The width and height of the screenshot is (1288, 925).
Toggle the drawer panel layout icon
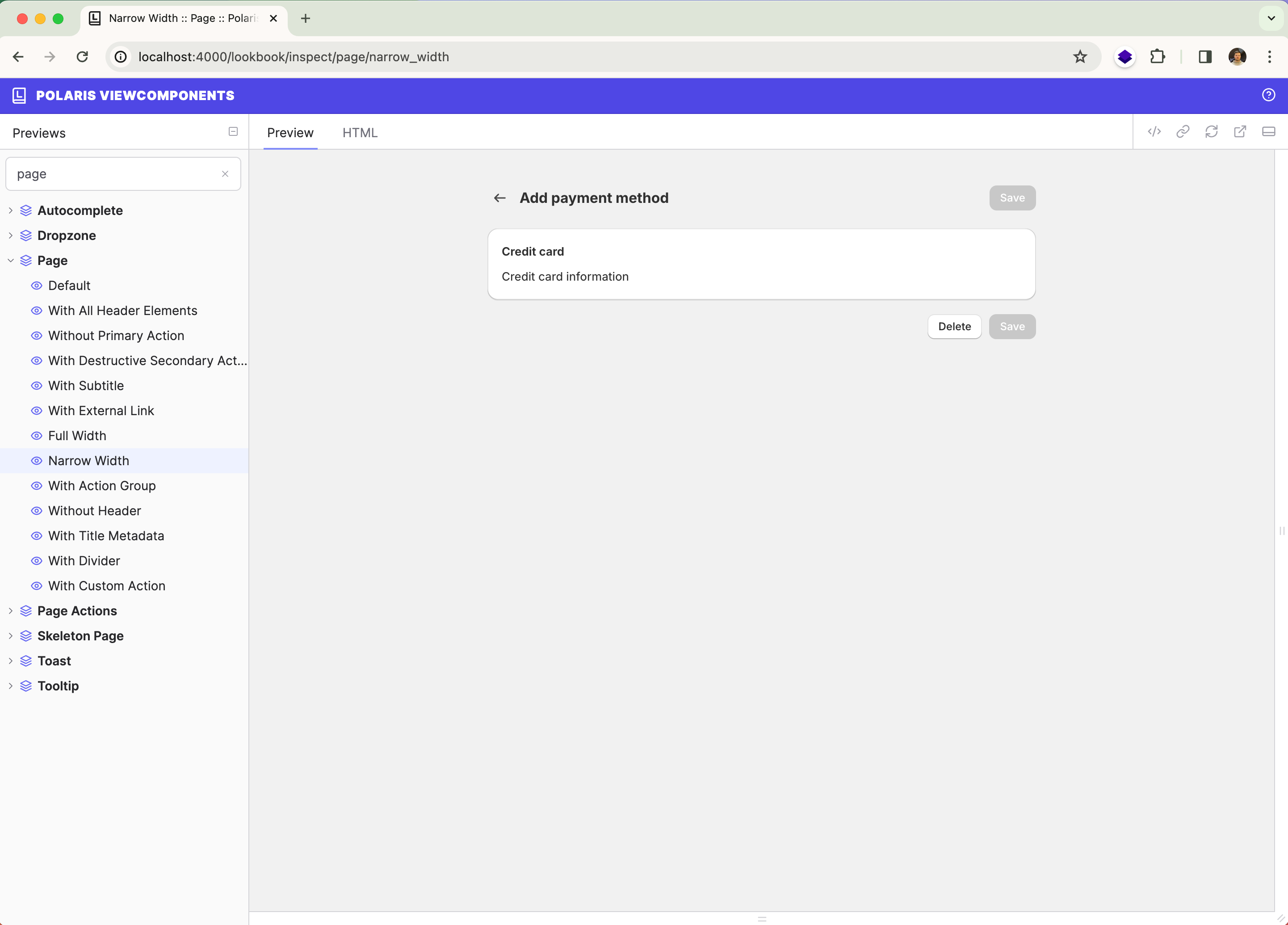(1268, 132)
